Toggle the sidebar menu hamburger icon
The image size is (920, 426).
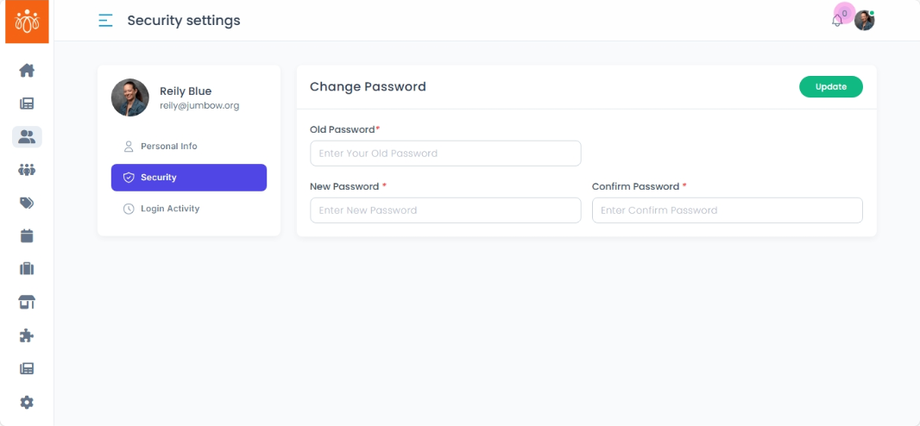coord(105,20)
